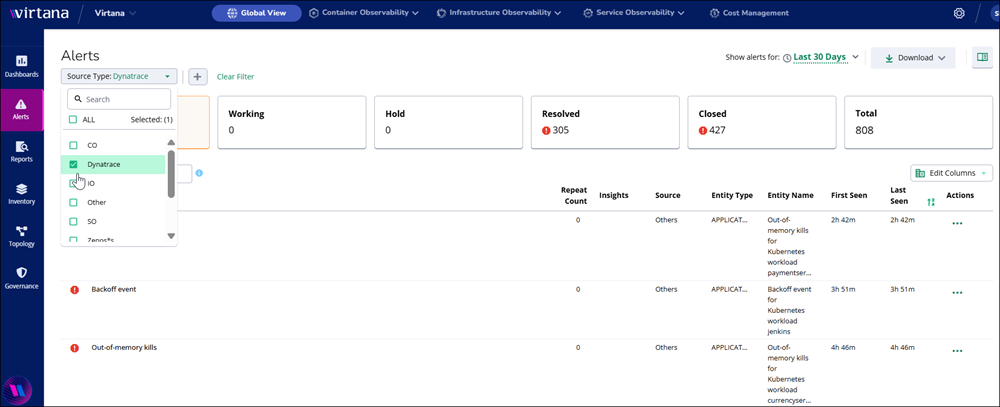1000x407 pixels.
Task: Collapse the Source Type: Dynatrace dropdown
Action: (119, 77)
